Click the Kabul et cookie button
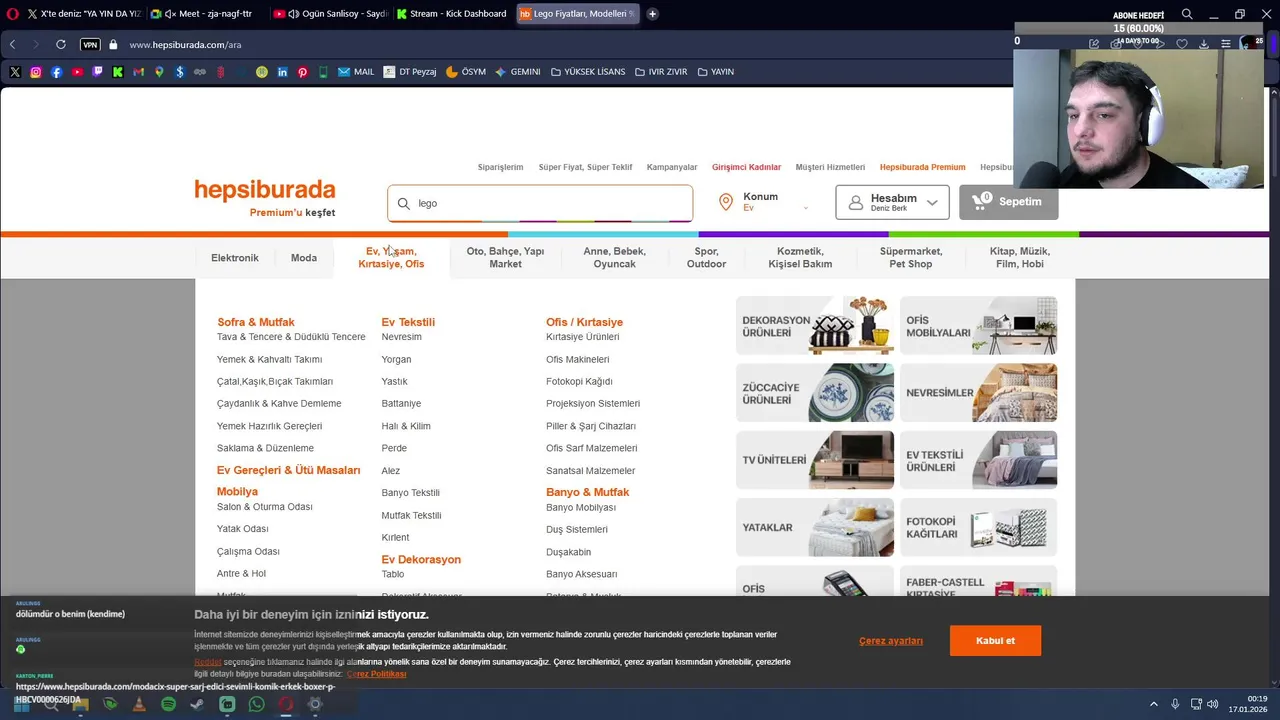 click(995, 641)
